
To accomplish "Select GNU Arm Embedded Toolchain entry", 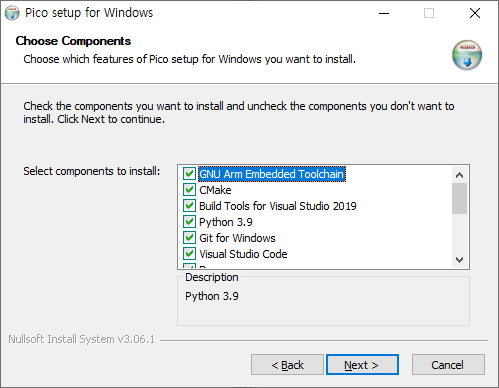I will [272, 174].
